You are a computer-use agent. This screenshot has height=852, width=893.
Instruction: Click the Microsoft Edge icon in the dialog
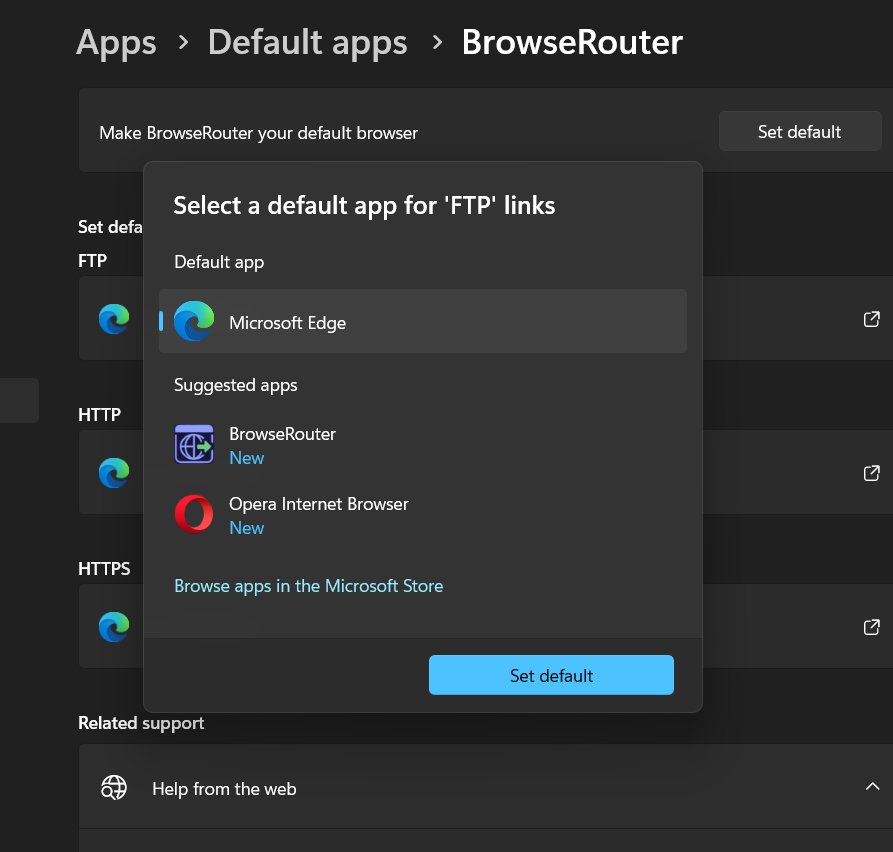(x=194, y=321)
